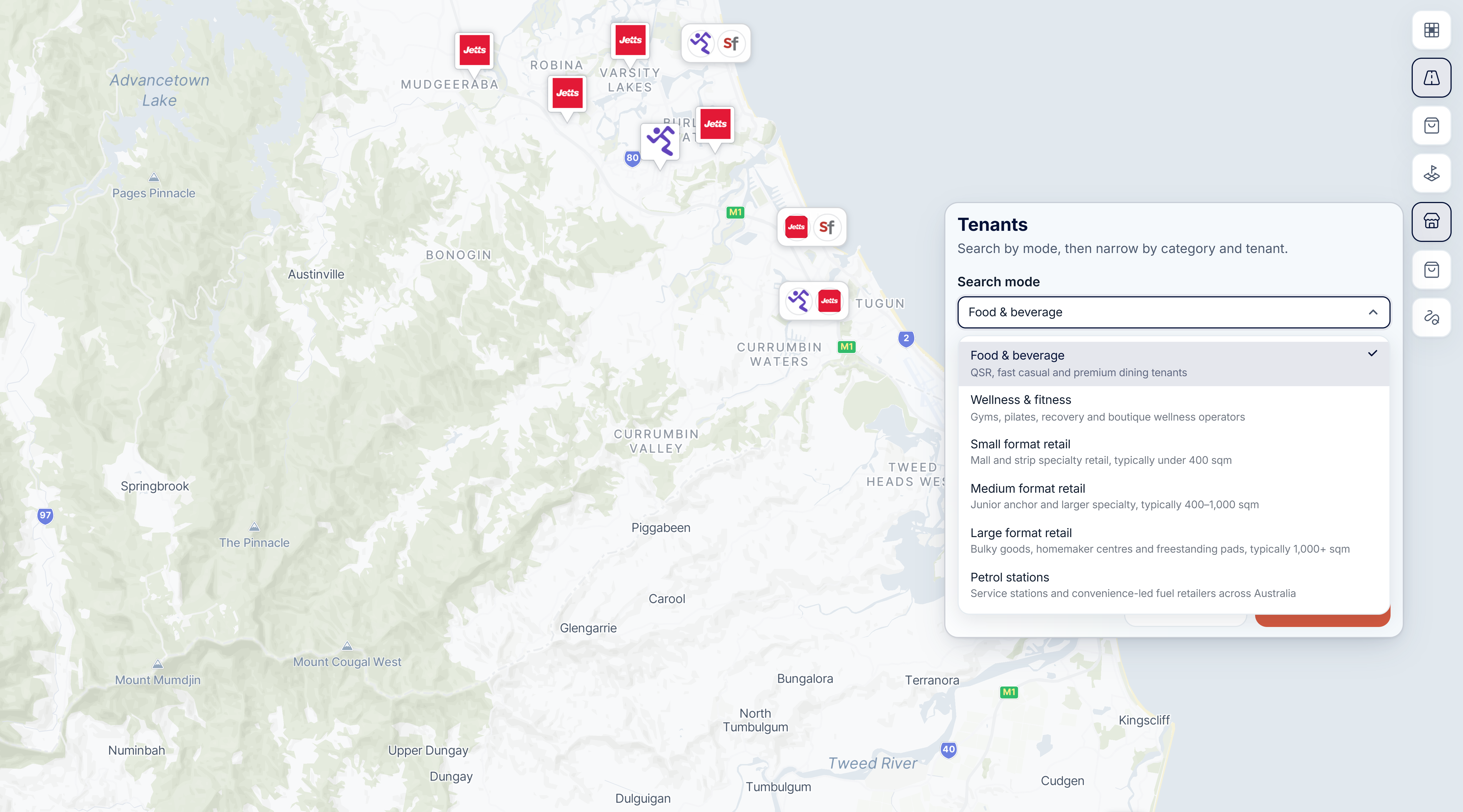Click the "Terranora" map label
Screen dimensions: 1463x812
pos(931,680)
